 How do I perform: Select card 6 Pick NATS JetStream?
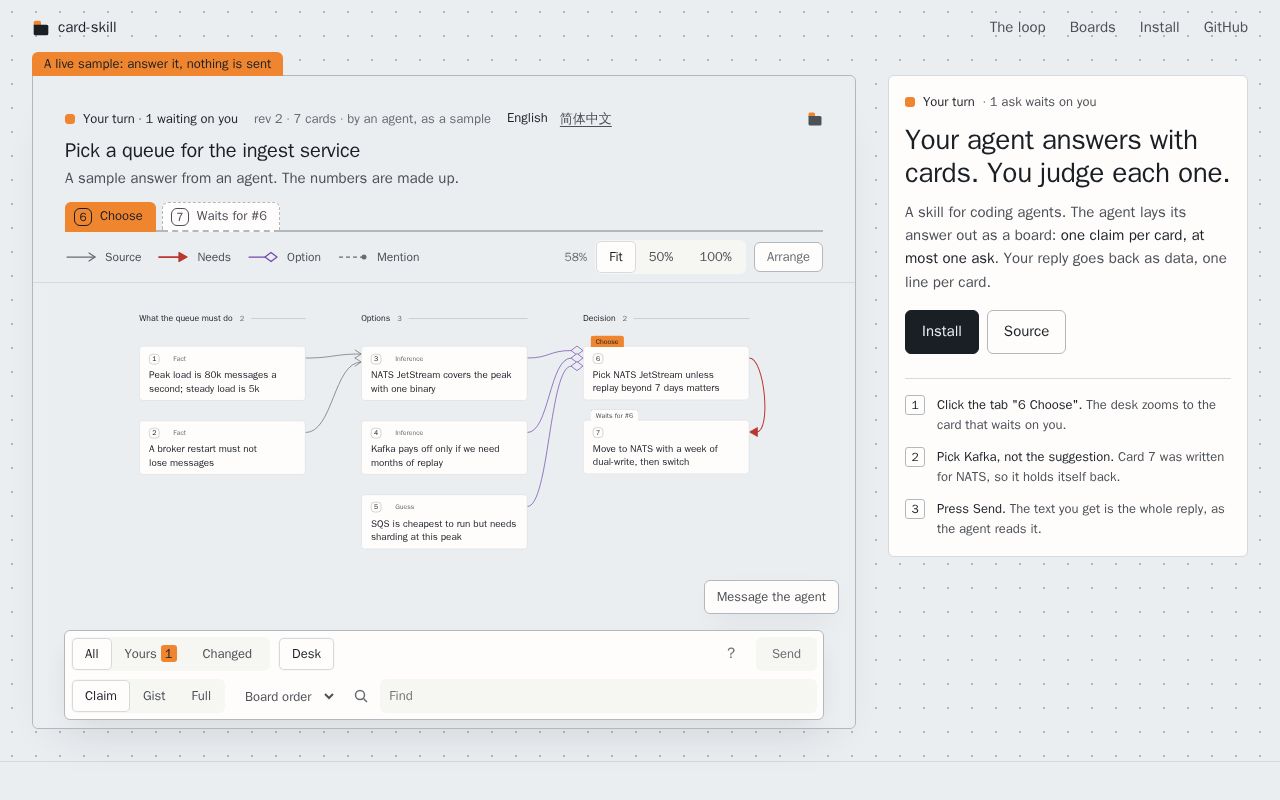666,373
